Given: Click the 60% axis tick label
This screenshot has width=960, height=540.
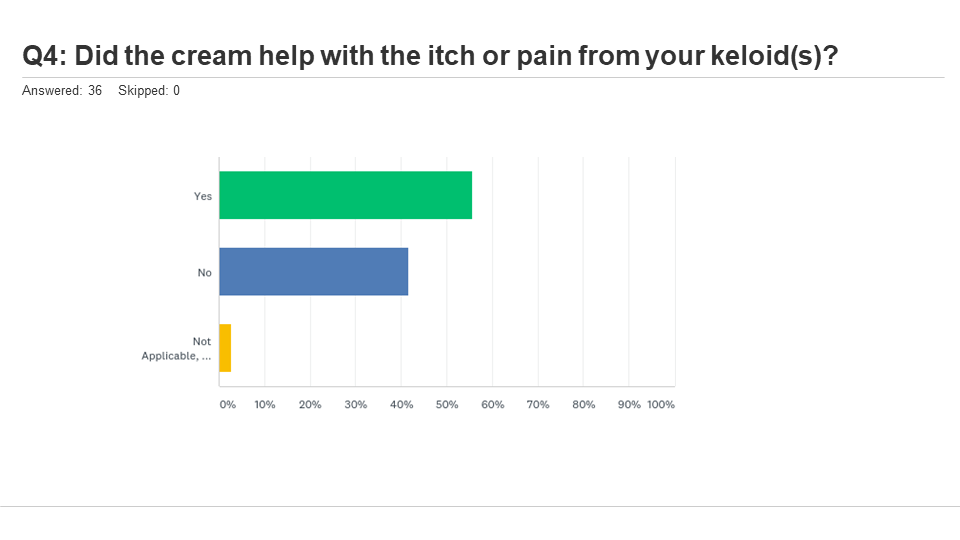Looking at the screenshot, I should click(x=493, y=405).
